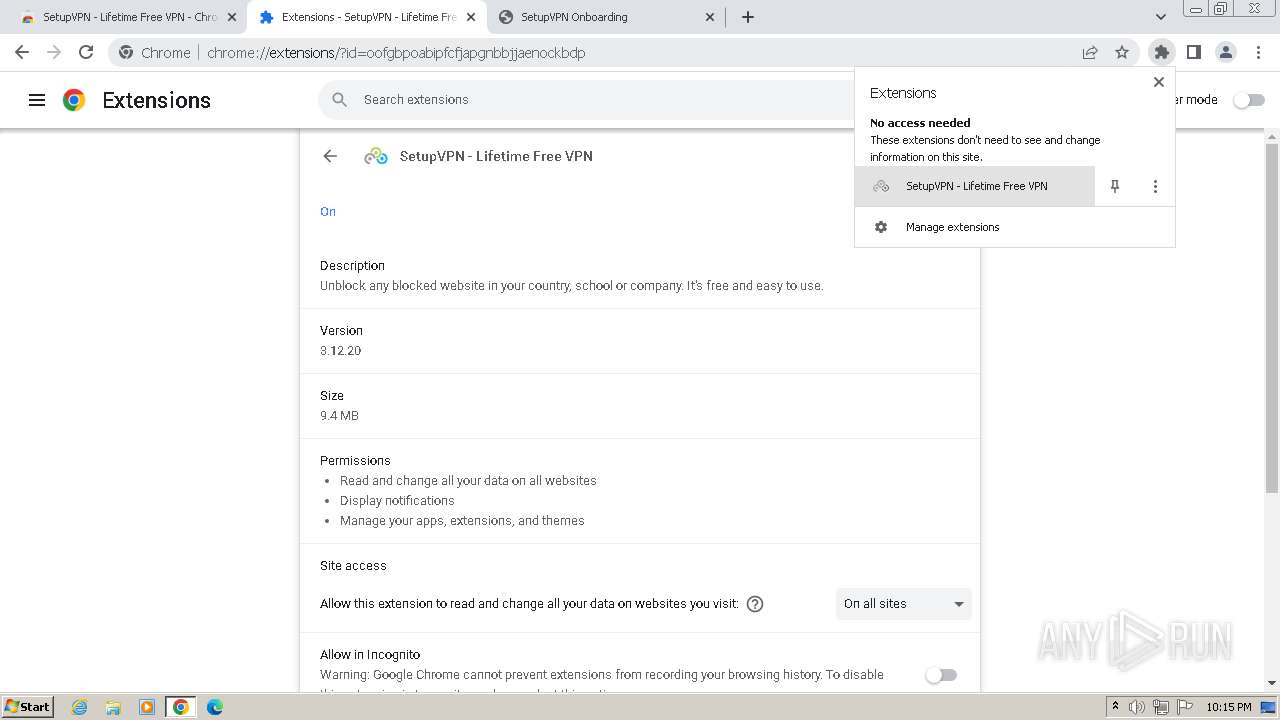This screenshot has width=1280, height=720.
Task: Click version number 3.12.20
Action: [341, 351]
